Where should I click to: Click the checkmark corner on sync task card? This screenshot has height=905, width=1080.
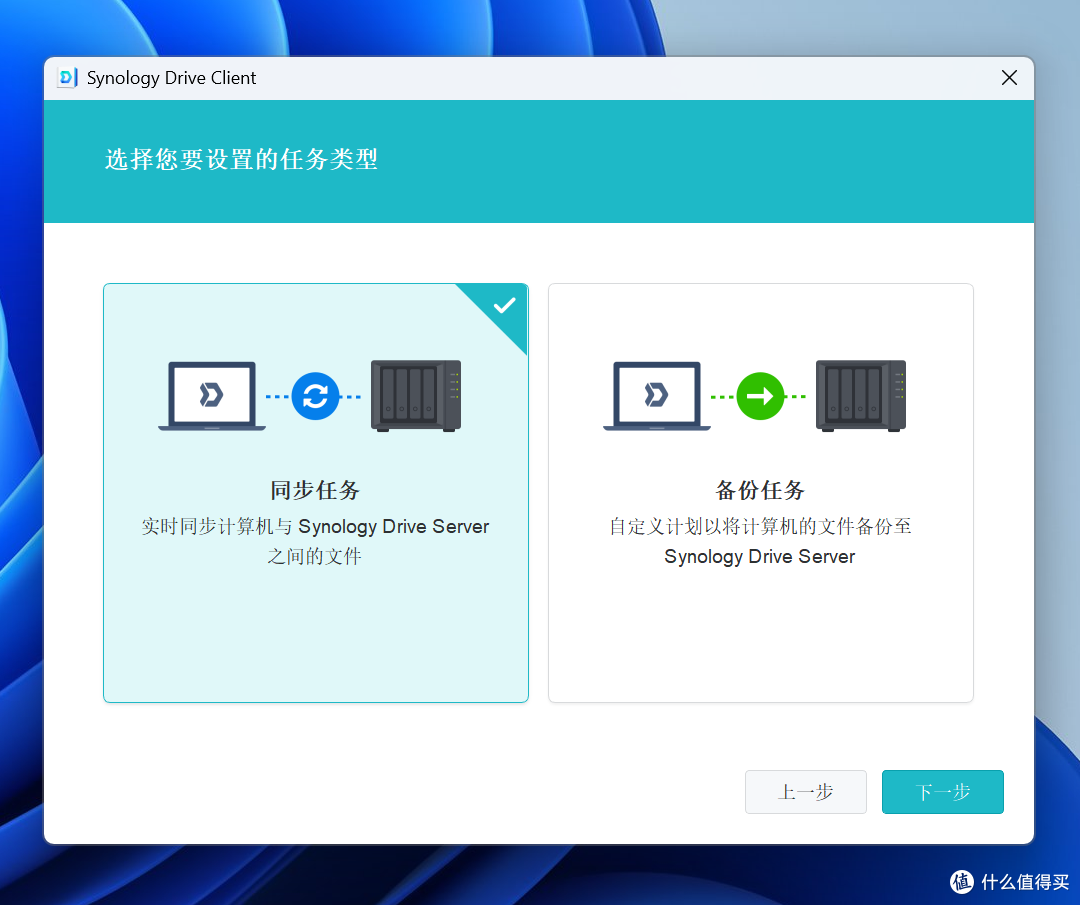503,306
